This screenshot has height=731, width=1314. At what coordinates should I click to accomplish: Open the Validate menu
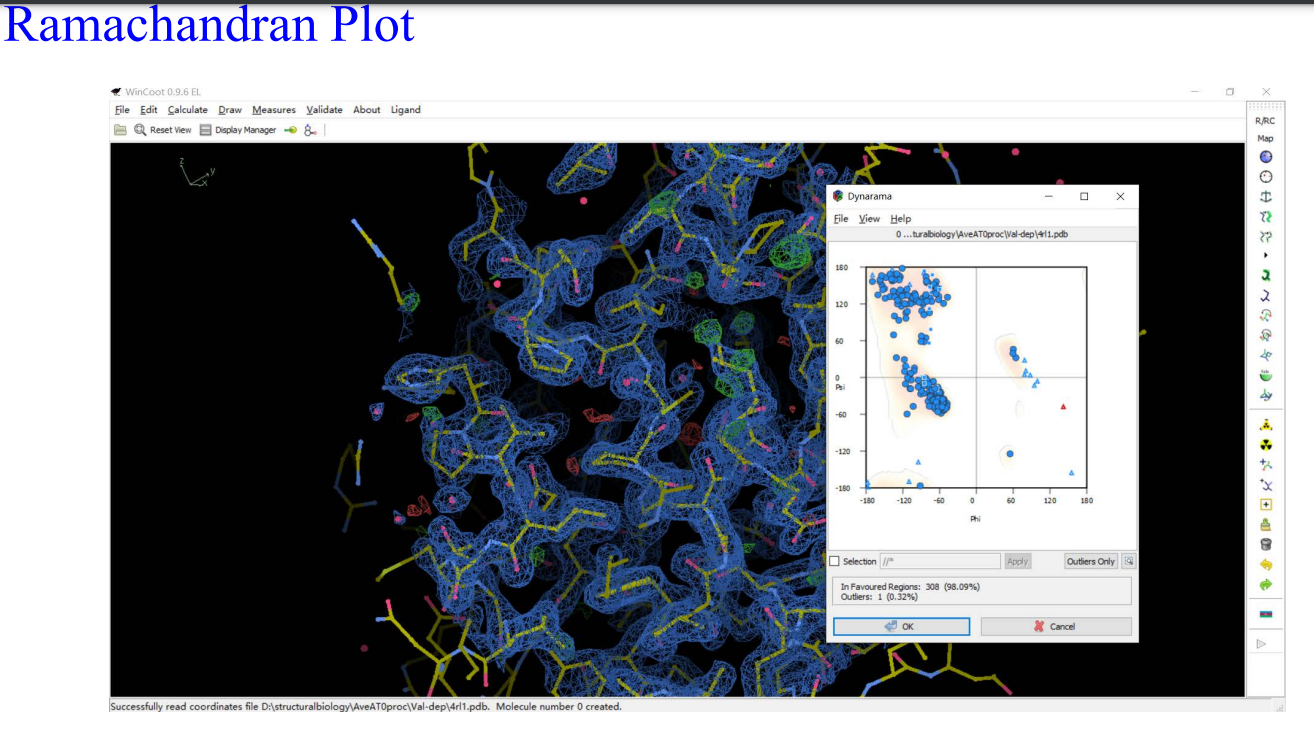(x=324, y=110)
